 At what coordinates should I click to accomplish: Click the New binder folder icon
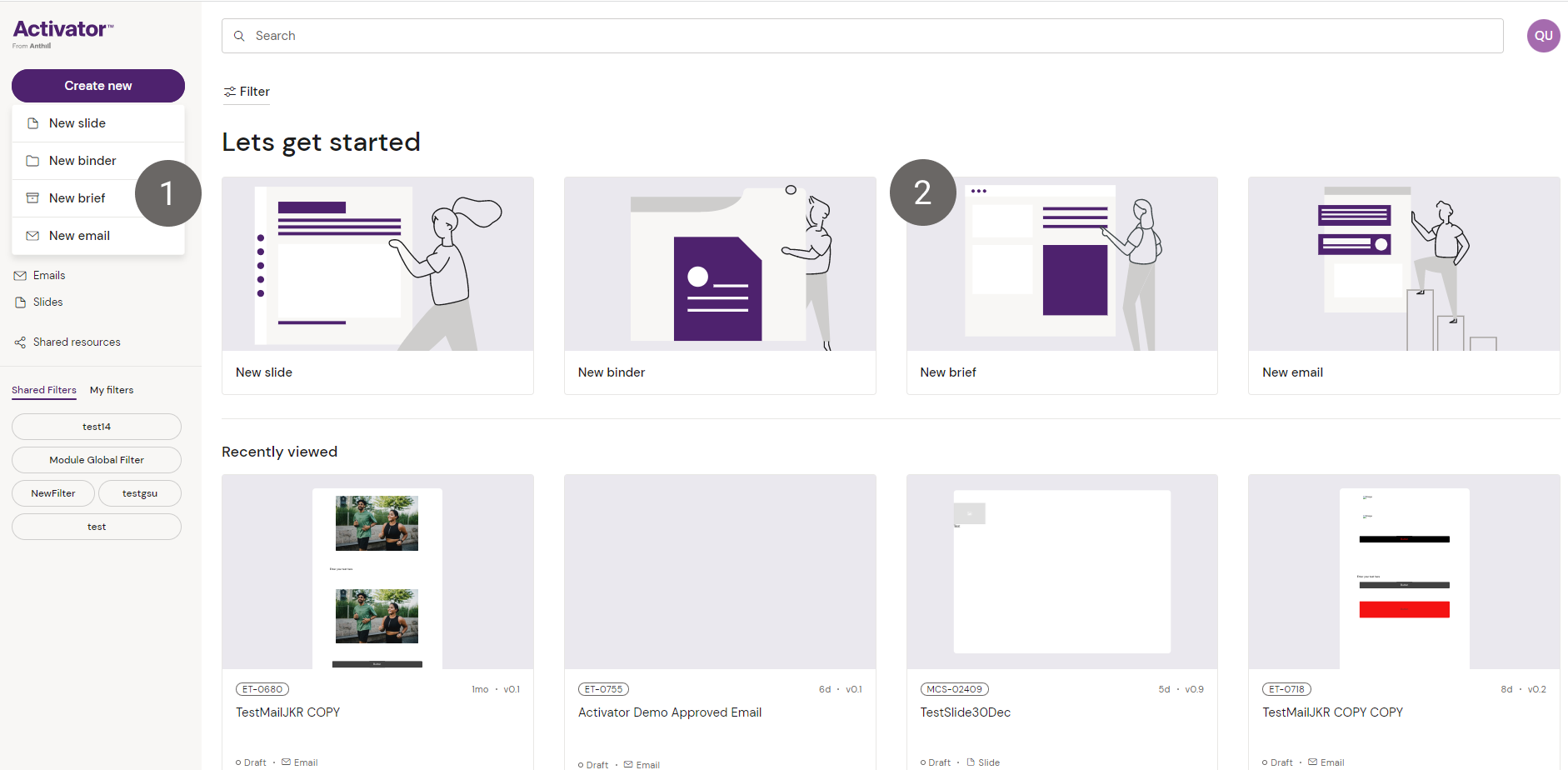[x=32, y=161]
